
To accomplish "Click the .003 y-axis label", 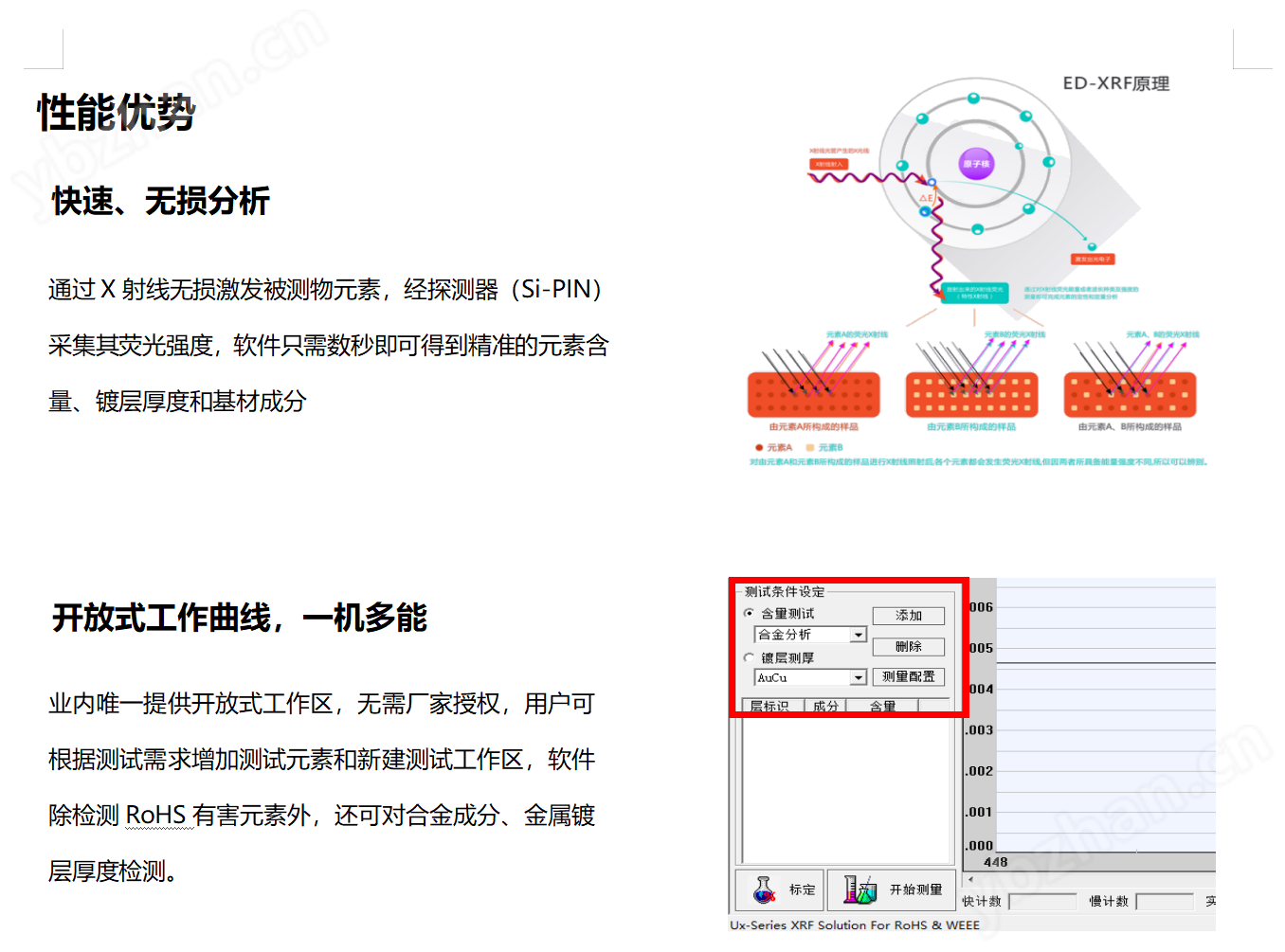I will [980, 730].
